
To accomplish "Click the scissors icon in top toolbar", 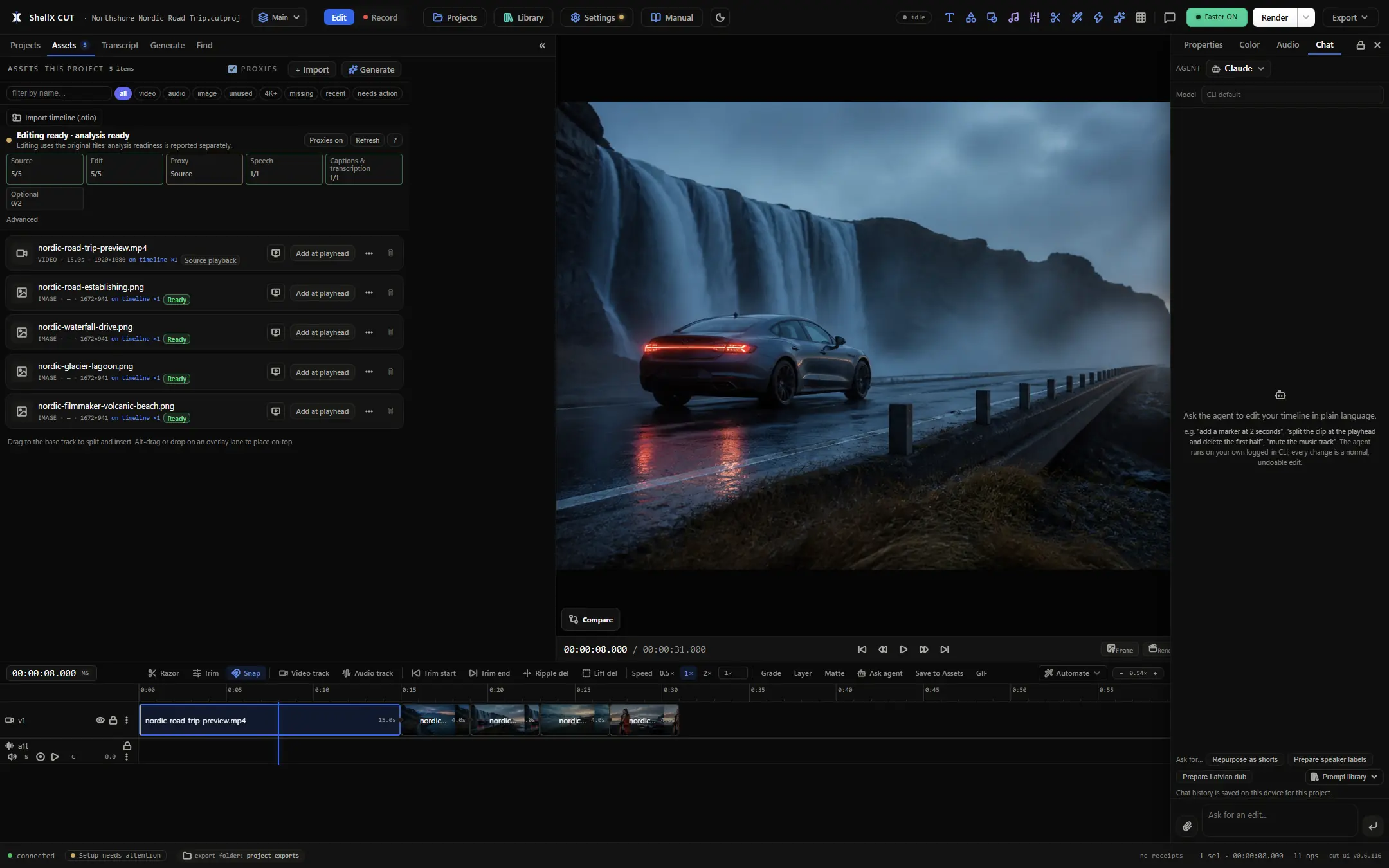I will [x=1055, y=17].
